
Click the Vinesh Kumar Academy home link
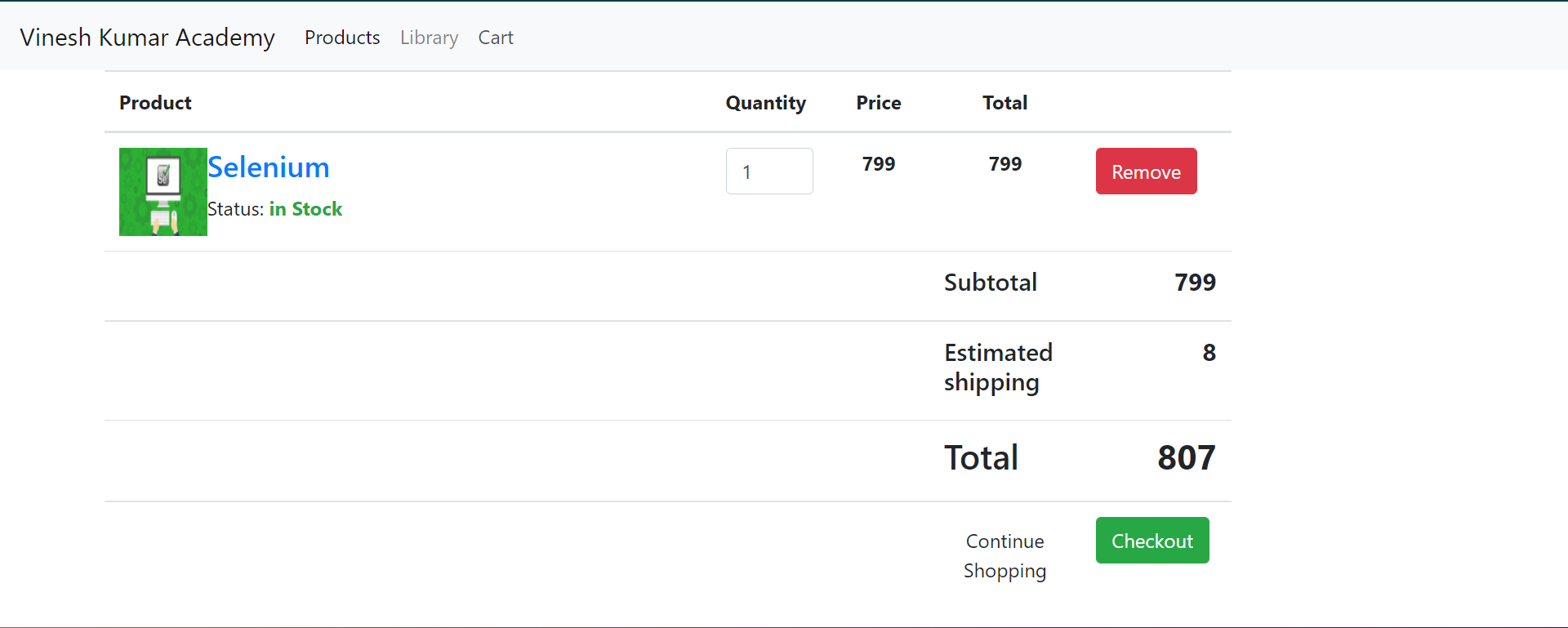147,37
